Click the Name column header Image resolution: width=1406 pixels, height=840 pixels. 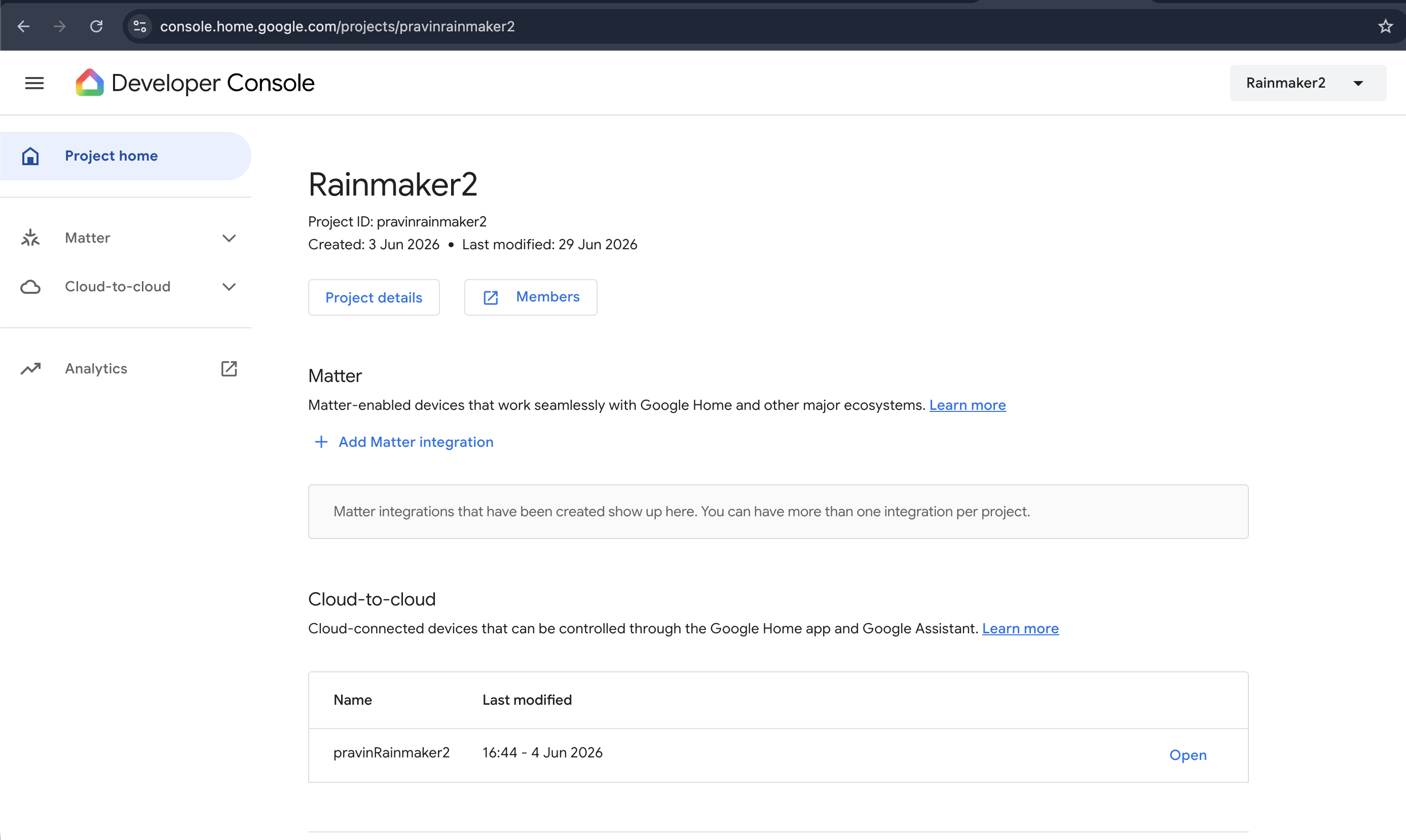click(x=353, y=700)
